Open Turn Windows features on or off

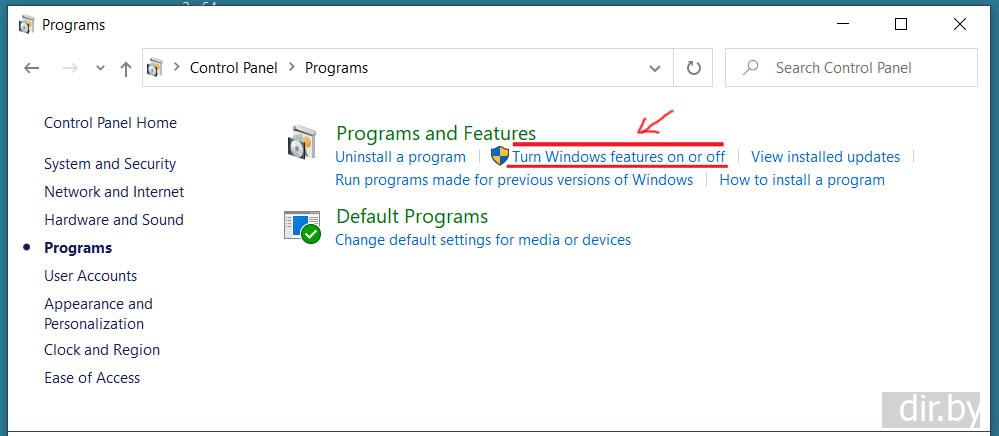pyautogui.click(x=619, y=157)
